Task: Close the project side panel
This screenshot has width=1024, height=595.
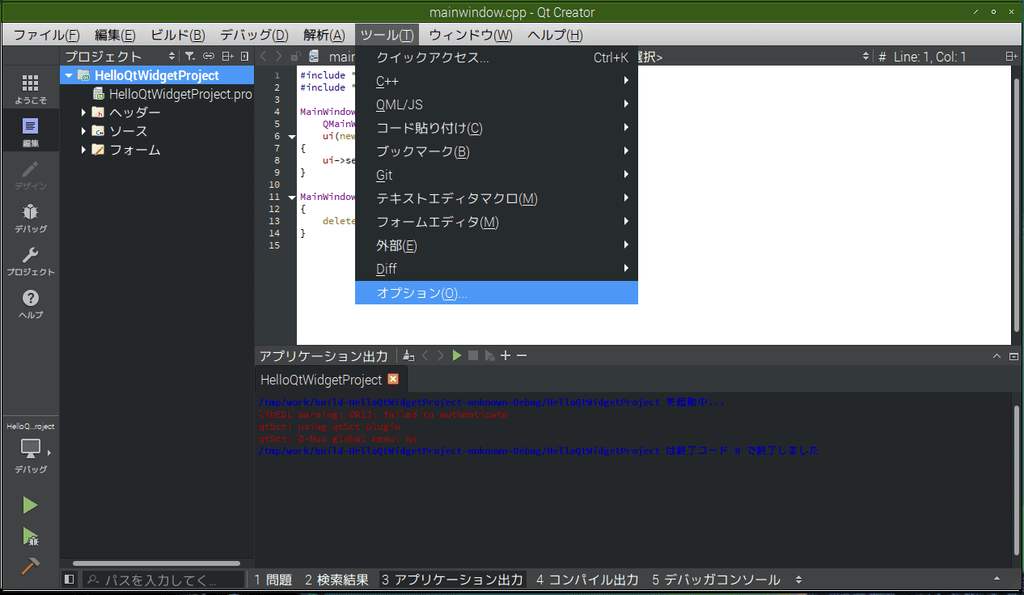Action: [244, 56]
